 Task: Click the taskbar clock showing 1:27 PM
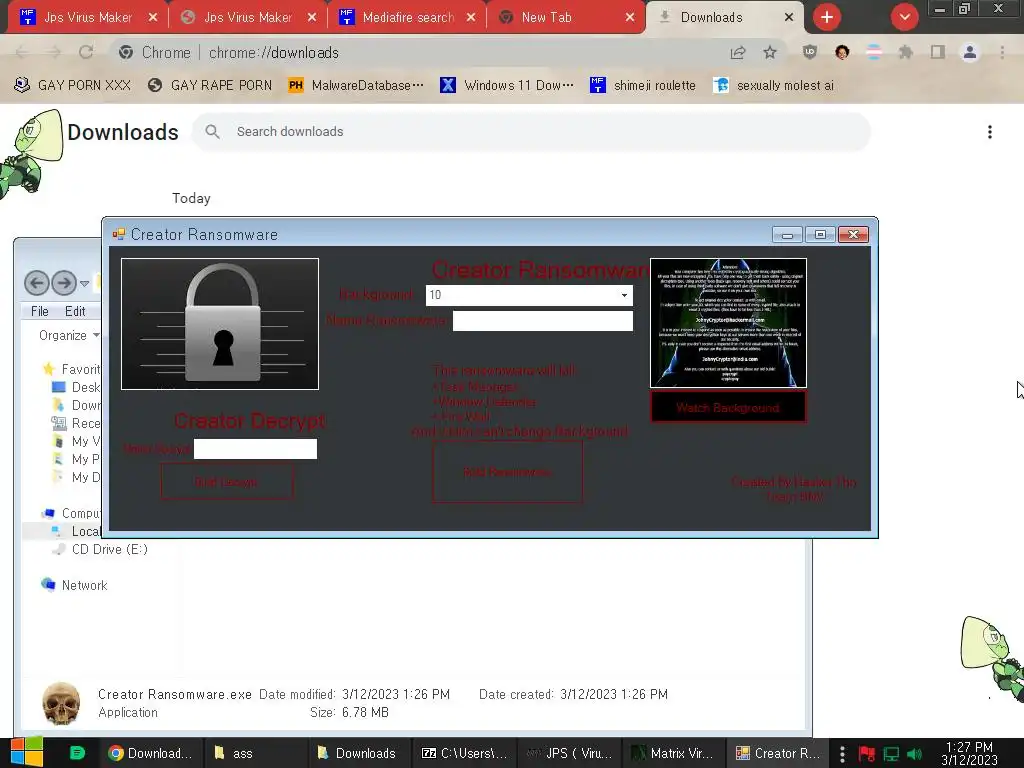coord(969,753)
